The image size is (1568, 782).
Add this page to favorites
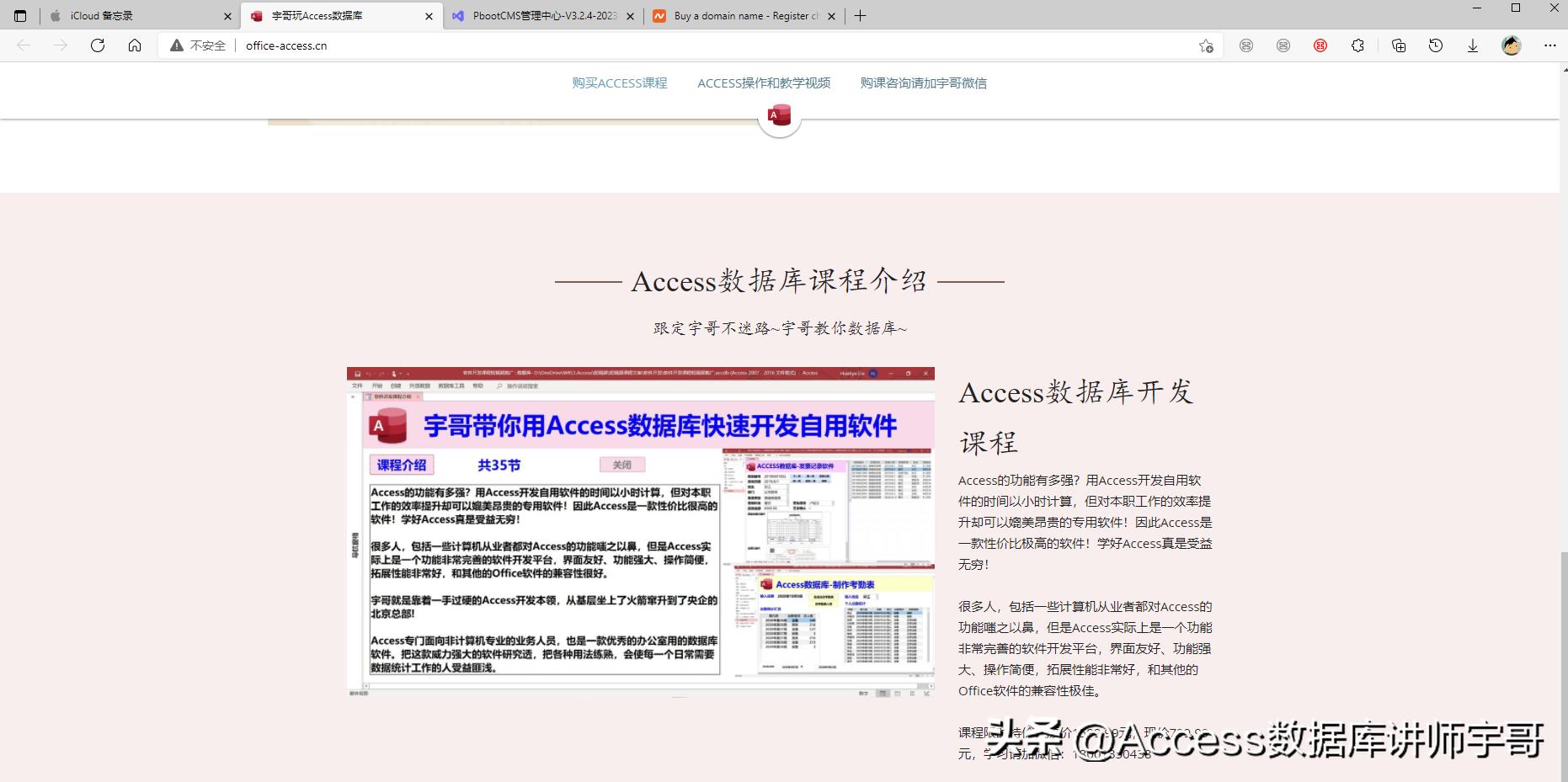[x=1208, y=45]
